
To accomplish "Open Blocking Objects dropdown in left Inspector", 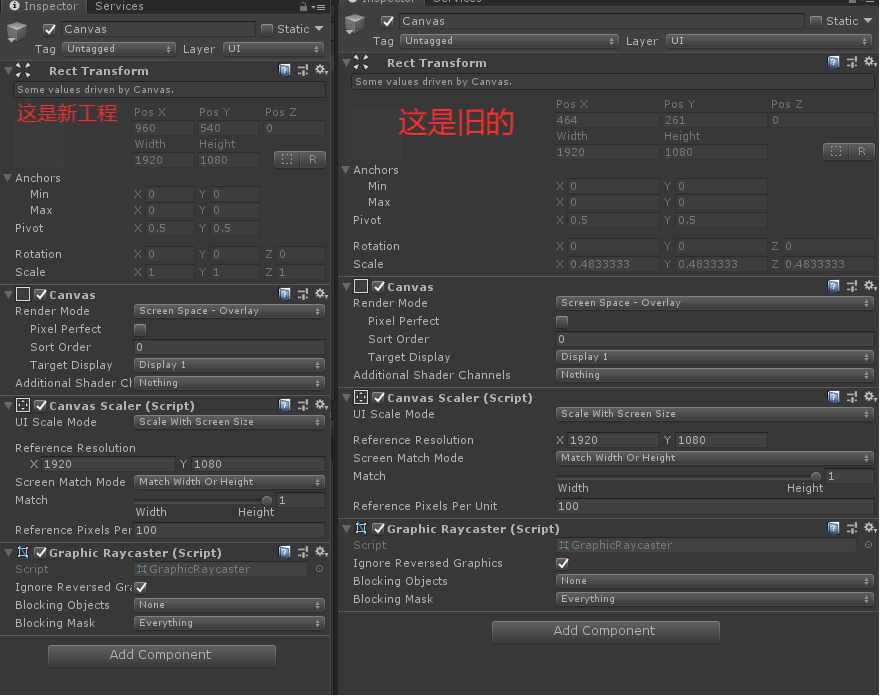I will 230,605.
